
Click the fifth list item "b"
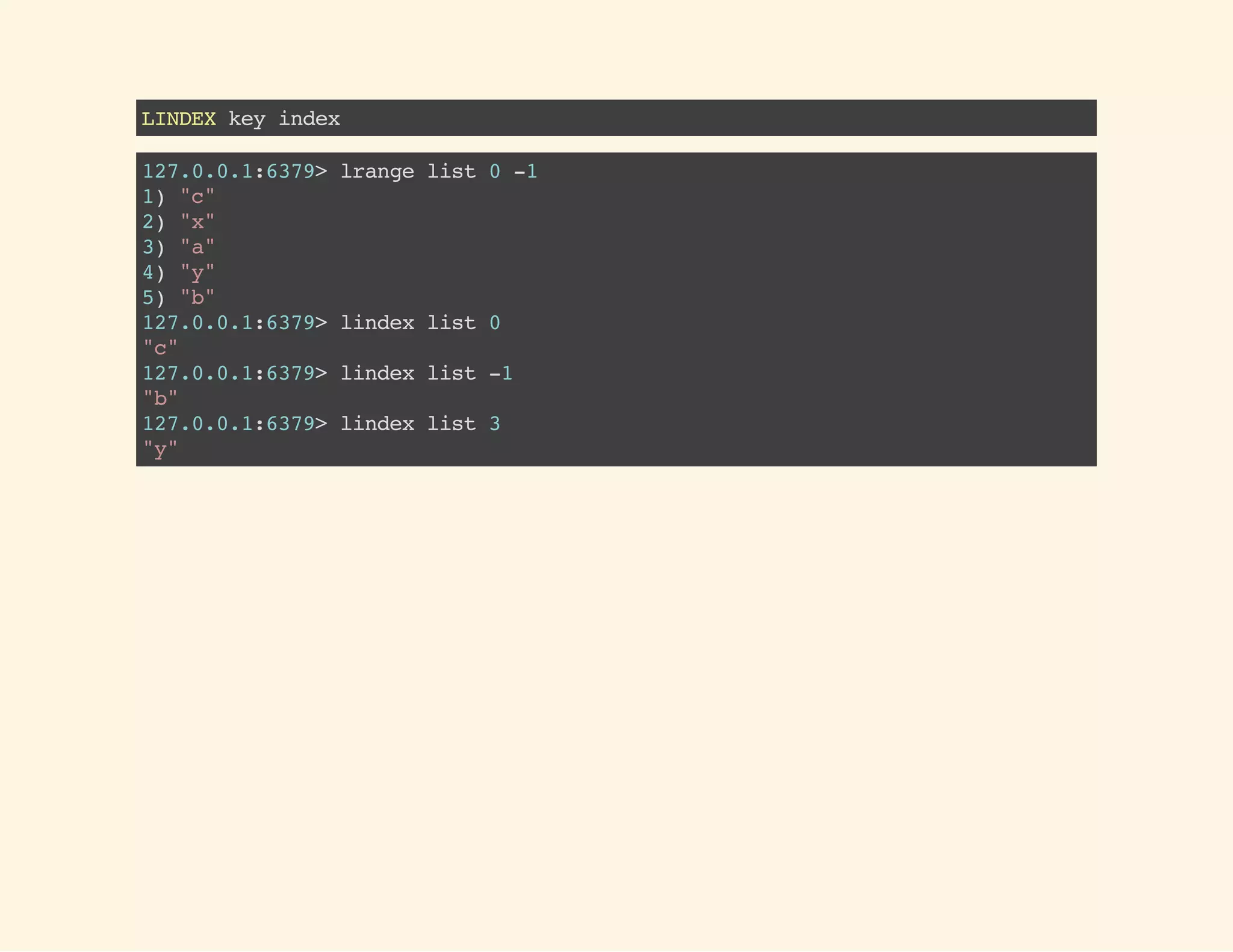tap(197, 298)
